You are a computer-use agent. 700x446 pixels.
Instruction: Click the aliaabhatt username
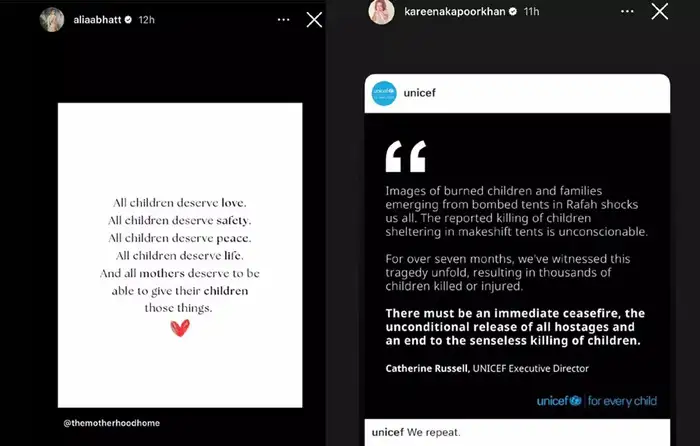[95, 21]
